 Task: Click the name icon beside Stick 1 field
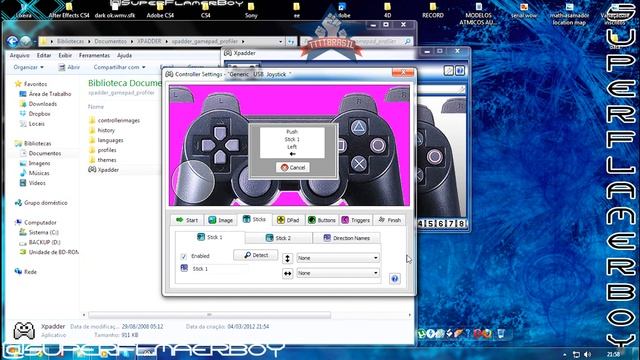[x=184, y=268]
